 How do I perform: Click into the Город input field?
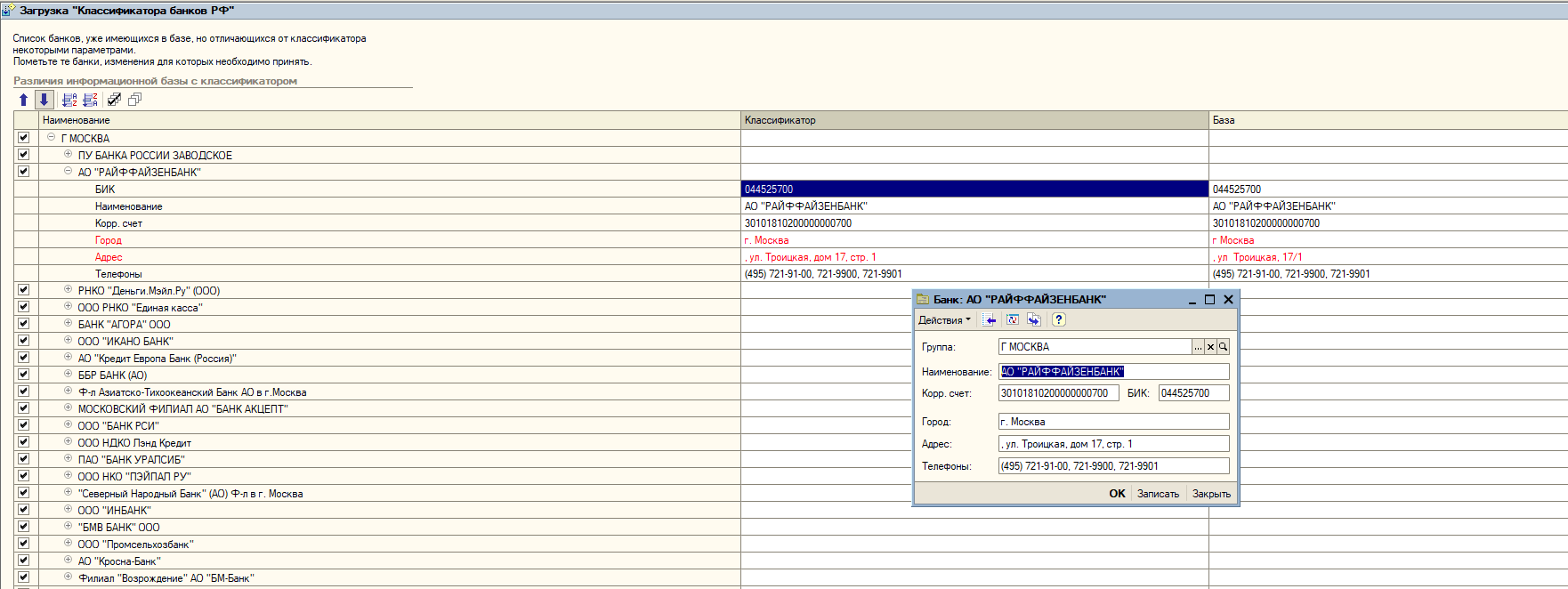coord(1114,422)
